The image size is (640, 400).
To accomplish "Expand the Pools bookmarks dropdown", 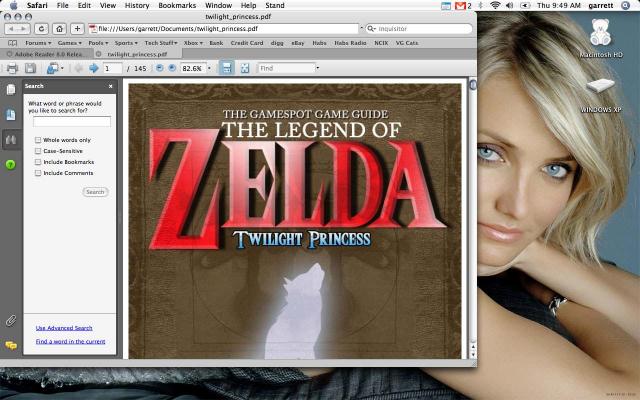I will coord(98,43).
